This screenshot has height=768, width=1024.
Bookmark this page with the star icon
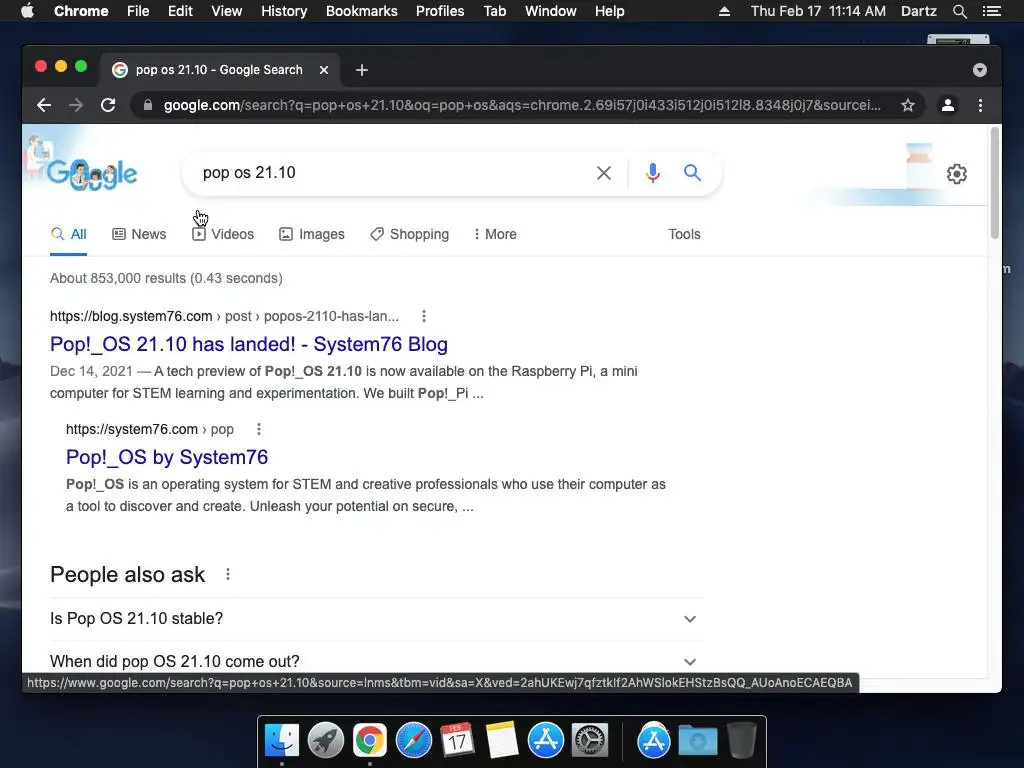[908, 105]
